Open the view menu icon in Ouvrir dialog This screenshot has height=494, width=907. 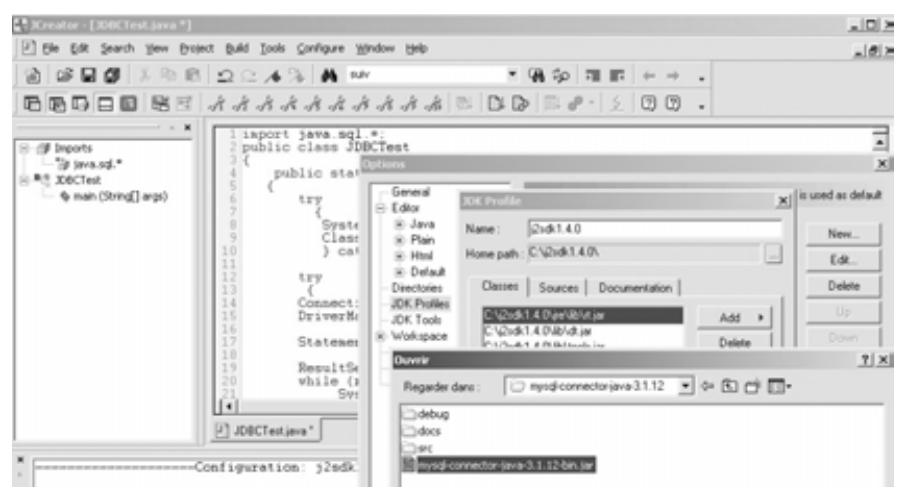pos(779,386)
